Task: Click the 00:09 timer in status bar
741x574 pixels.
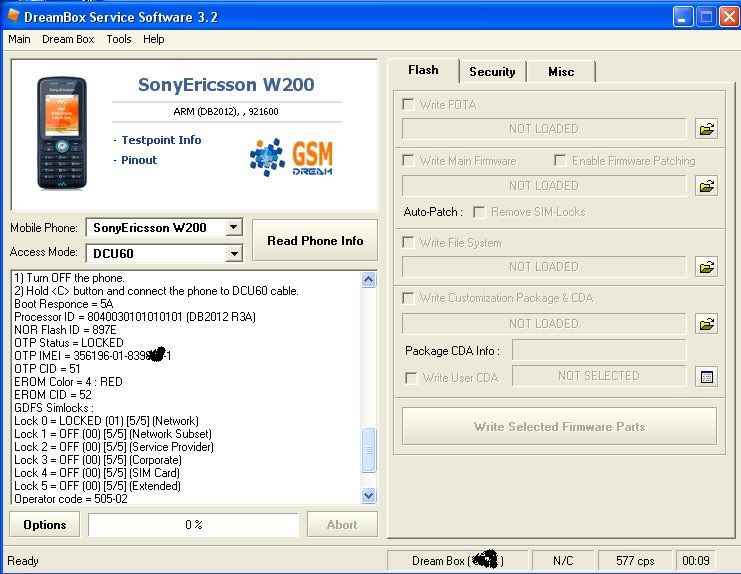Action: pos(696,561)
